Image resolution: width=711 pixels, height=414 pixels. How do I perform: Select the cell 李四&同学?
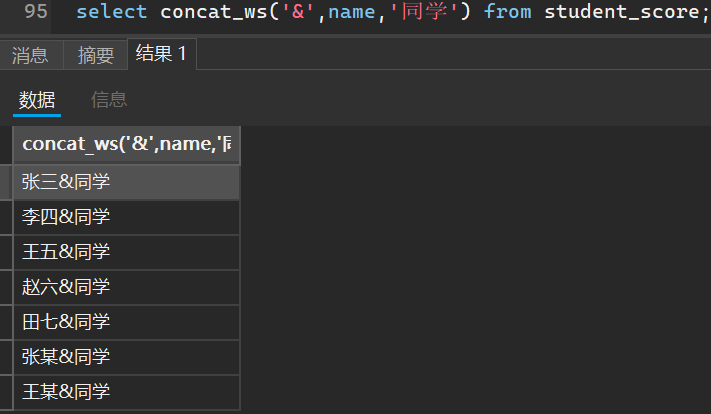[x=127, y=217]
